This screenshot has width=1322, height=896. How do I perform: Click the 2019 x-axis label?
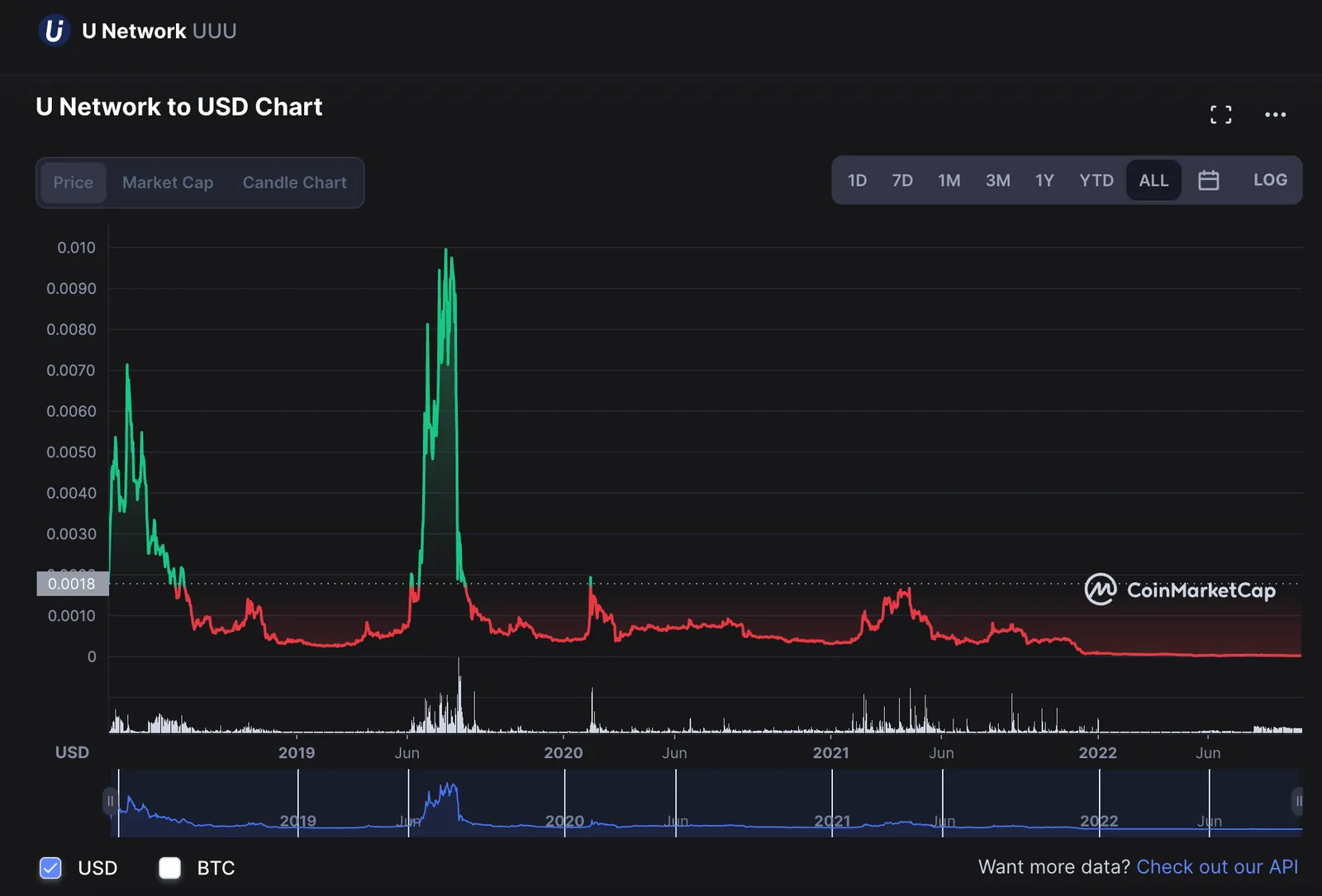point(297,753)
